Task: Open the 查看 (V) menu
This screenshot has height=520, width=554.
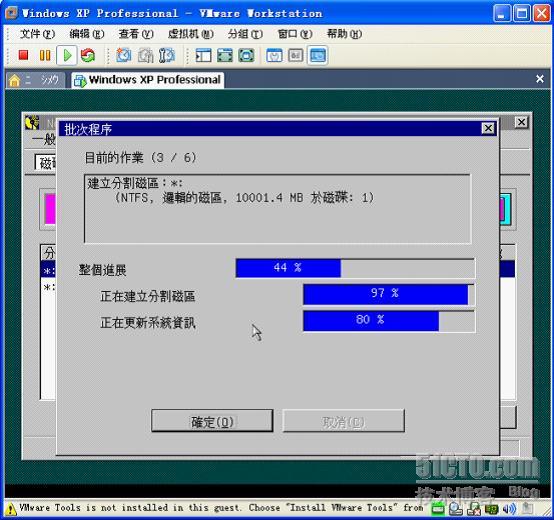Action: 136,34
